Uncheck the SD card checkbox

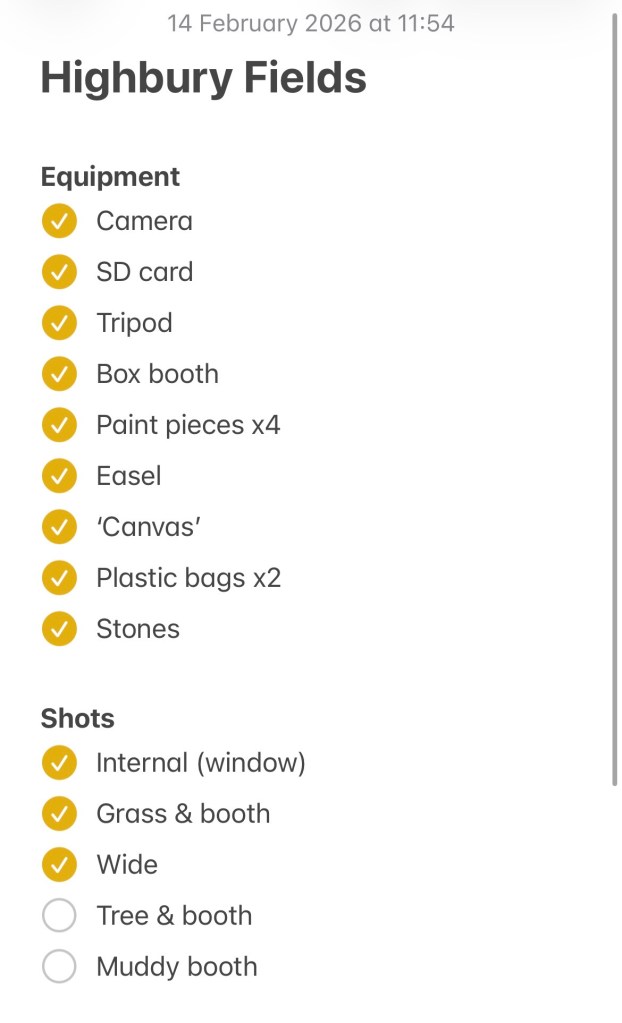[x=59, y=272]
